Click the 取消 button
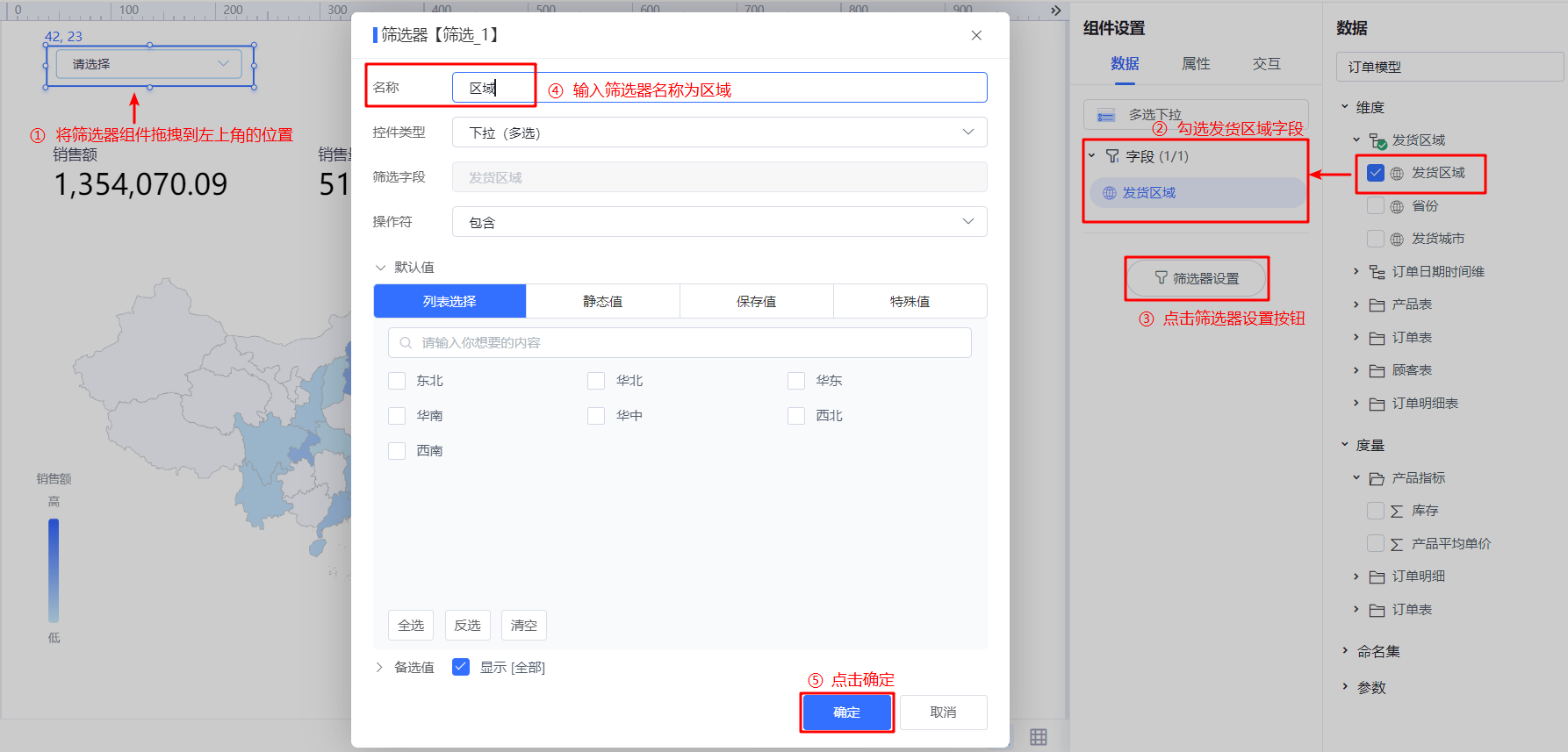1568x752 pixels. click(x=944, y=713)
